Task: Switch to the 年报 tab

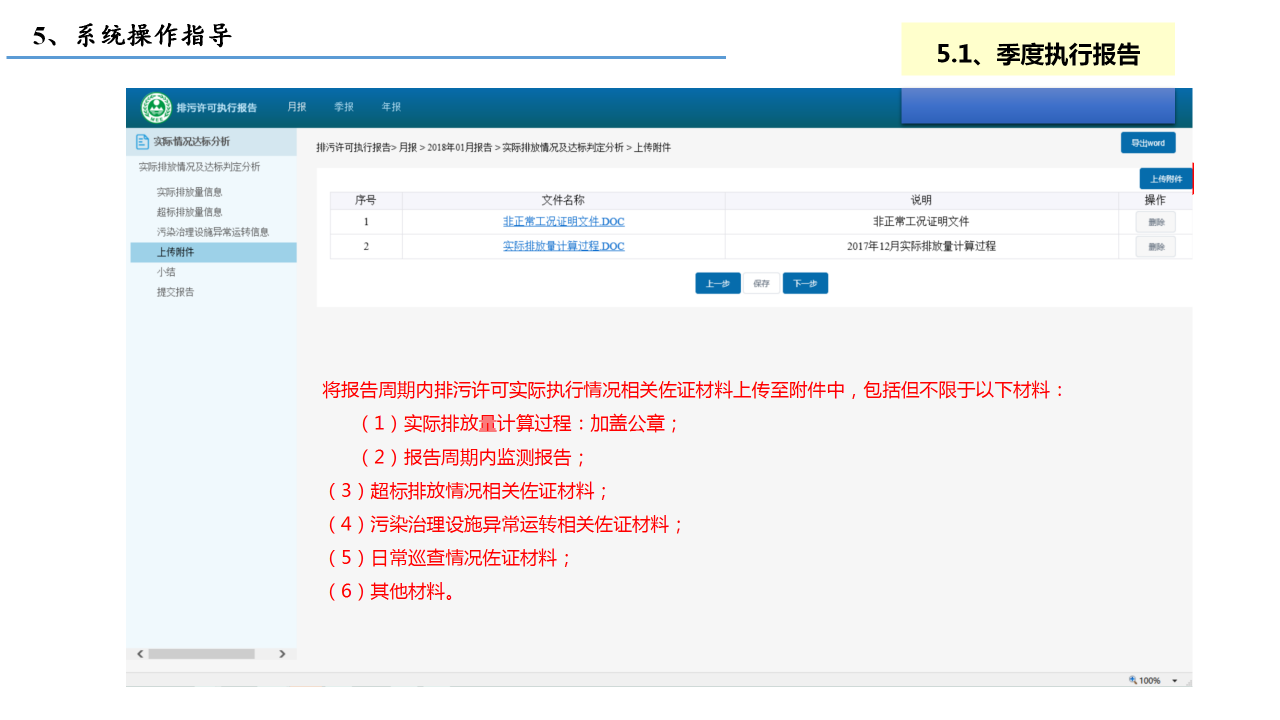Action: (391, 107)
